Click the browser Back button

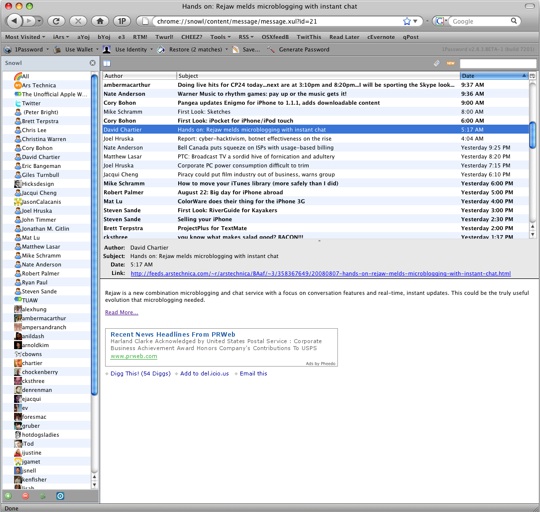pyautogui.click(x=14, y=21)
